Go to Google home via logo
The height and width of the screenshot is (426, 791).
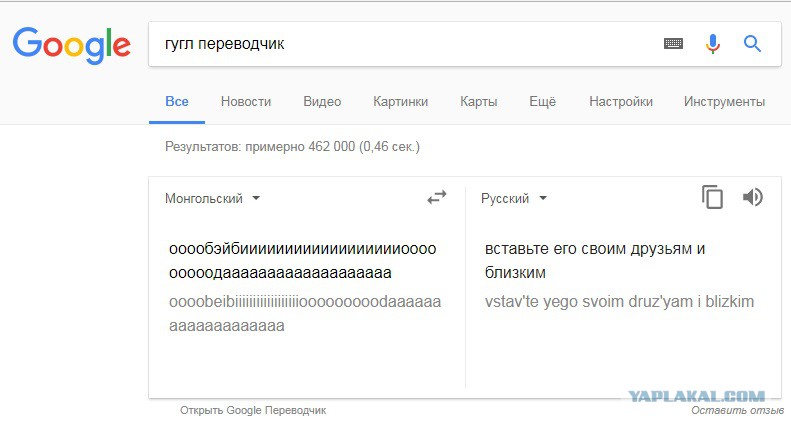[72, 45]
